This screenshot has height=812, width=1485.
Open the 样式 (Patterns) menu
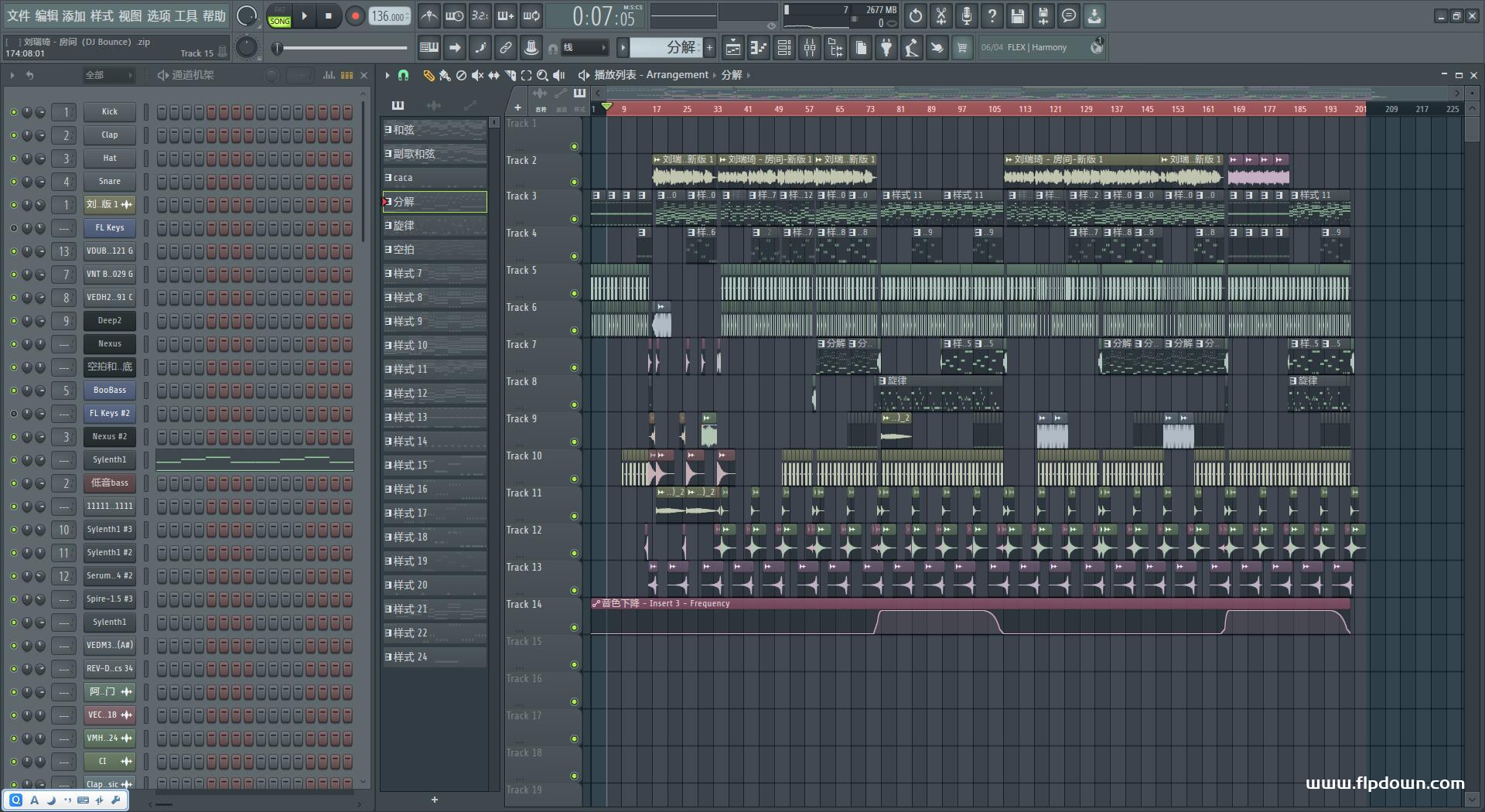click(x=102, y=15)
